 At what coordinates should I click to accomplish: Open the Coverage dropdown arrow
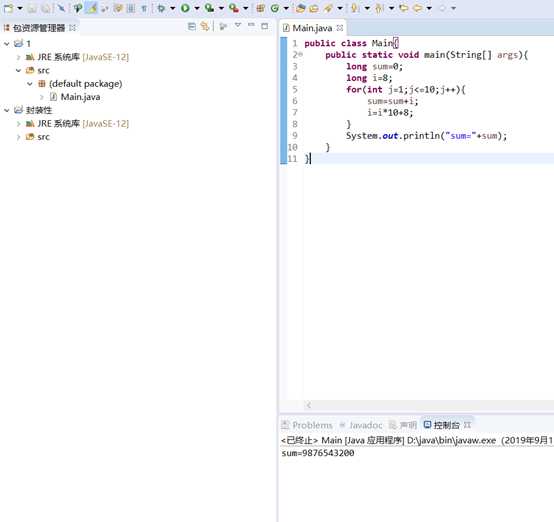click(x=221, y=8)
